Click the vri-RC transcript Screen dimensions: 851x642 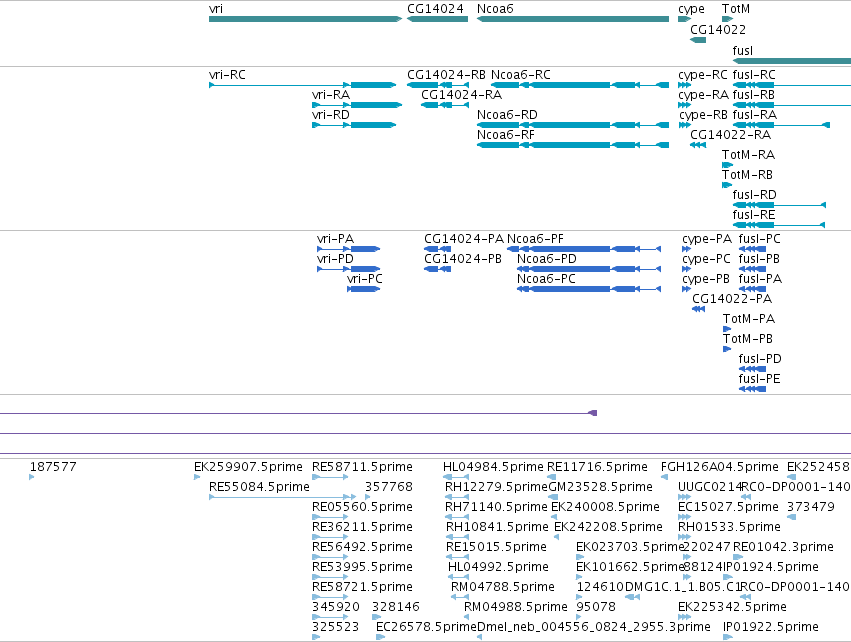(302, 85)
